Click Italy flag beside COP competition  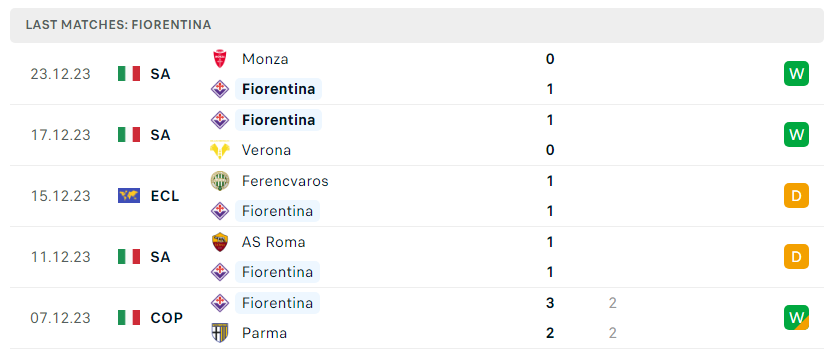pos(129,318)
